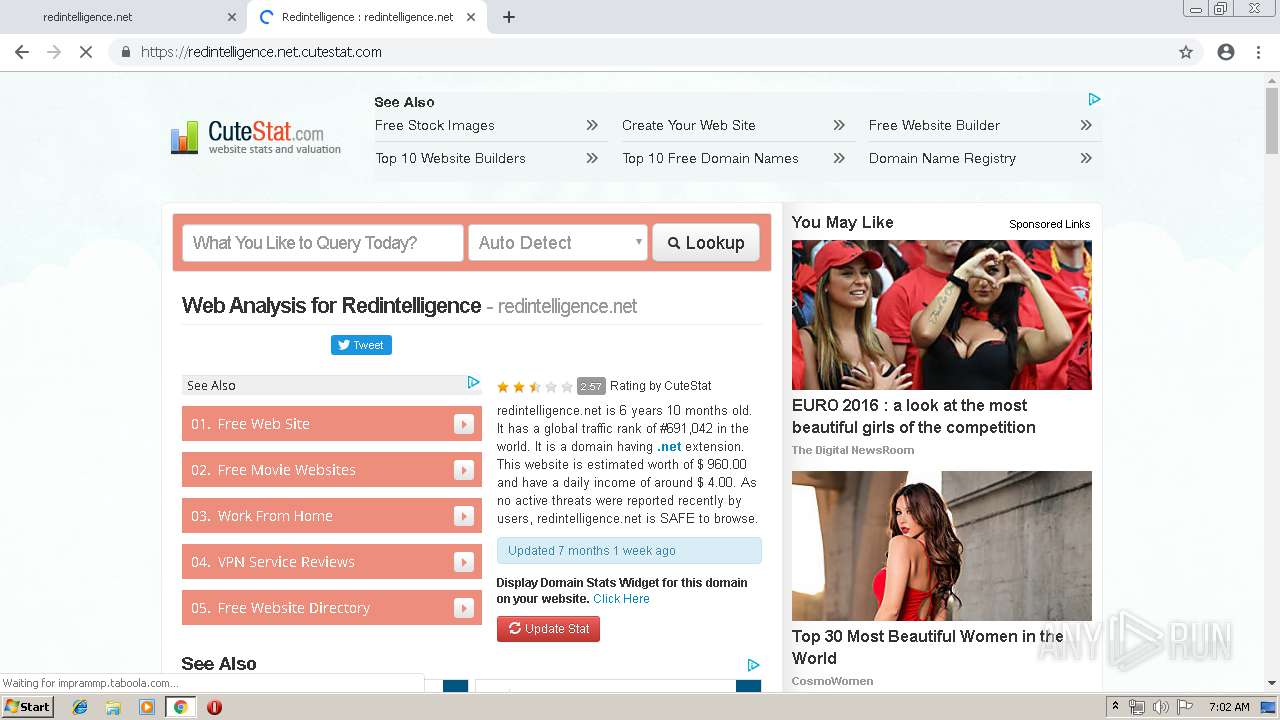Click arrows next to Free Stock Images

592,125
